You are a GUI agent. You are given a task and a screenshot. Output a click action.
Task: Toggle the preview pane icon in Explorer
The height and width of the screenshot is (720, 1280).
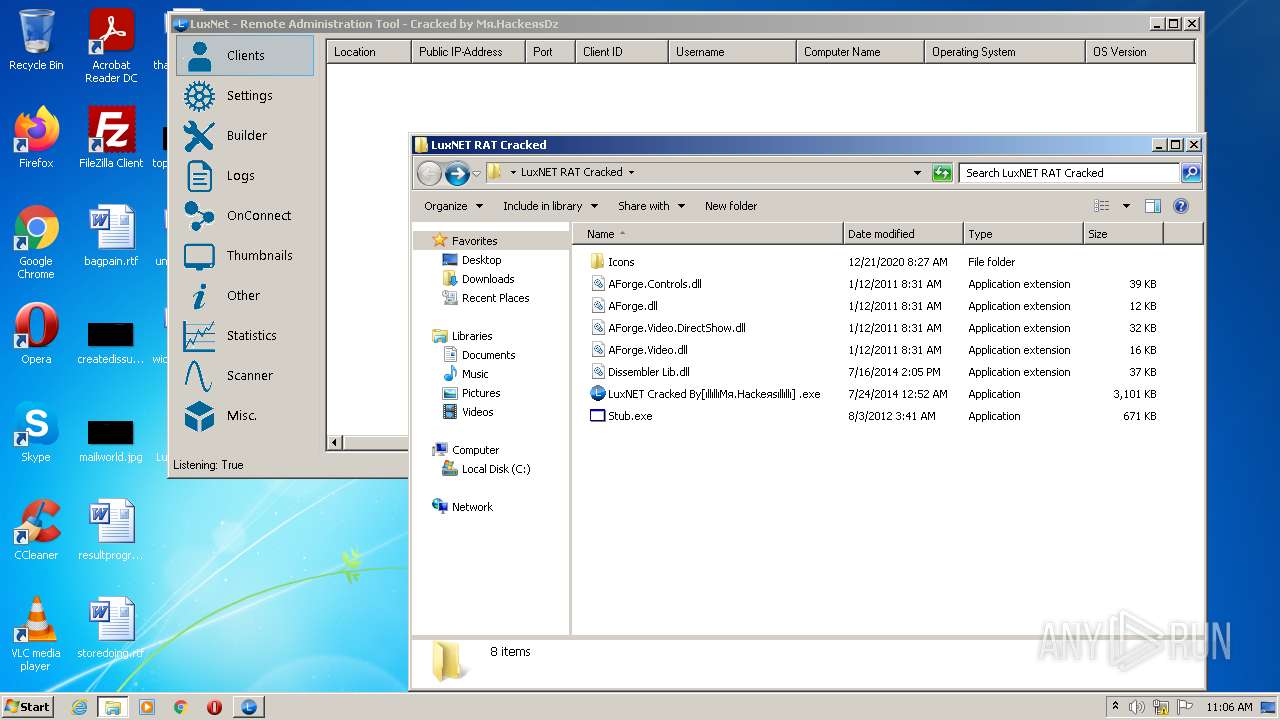pyautogui.click(x=1153, y=206)
